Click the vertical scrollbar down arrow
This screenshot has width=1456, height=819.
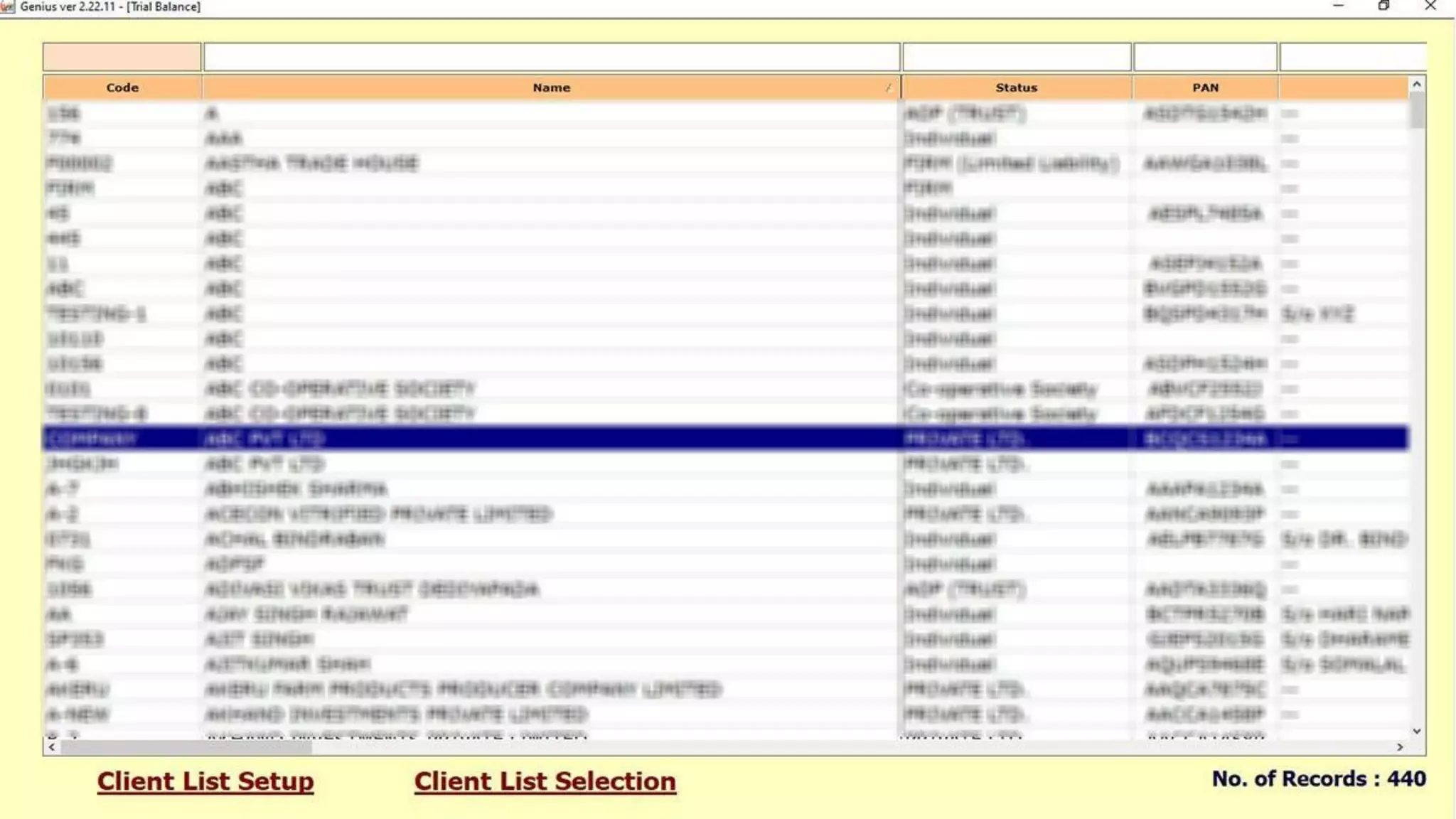point(1417,731)
